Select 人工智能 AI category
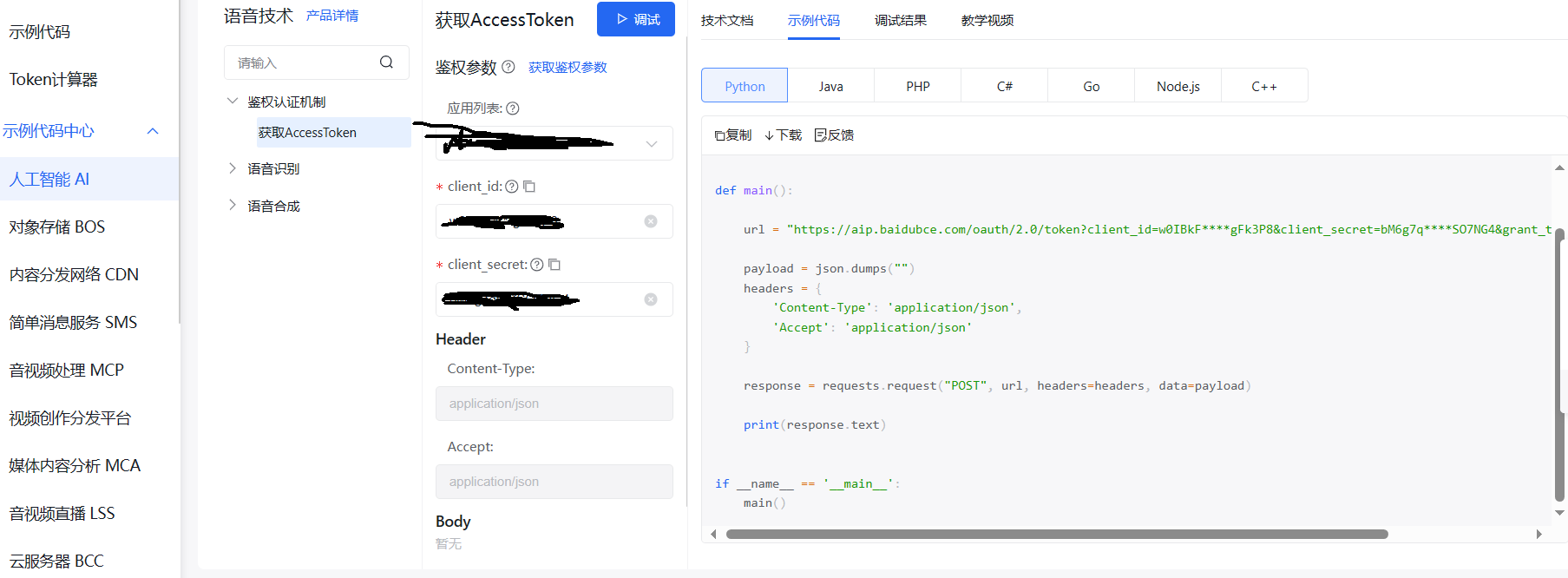Viewport: 1568px width, 578px height. click(89, 179)
